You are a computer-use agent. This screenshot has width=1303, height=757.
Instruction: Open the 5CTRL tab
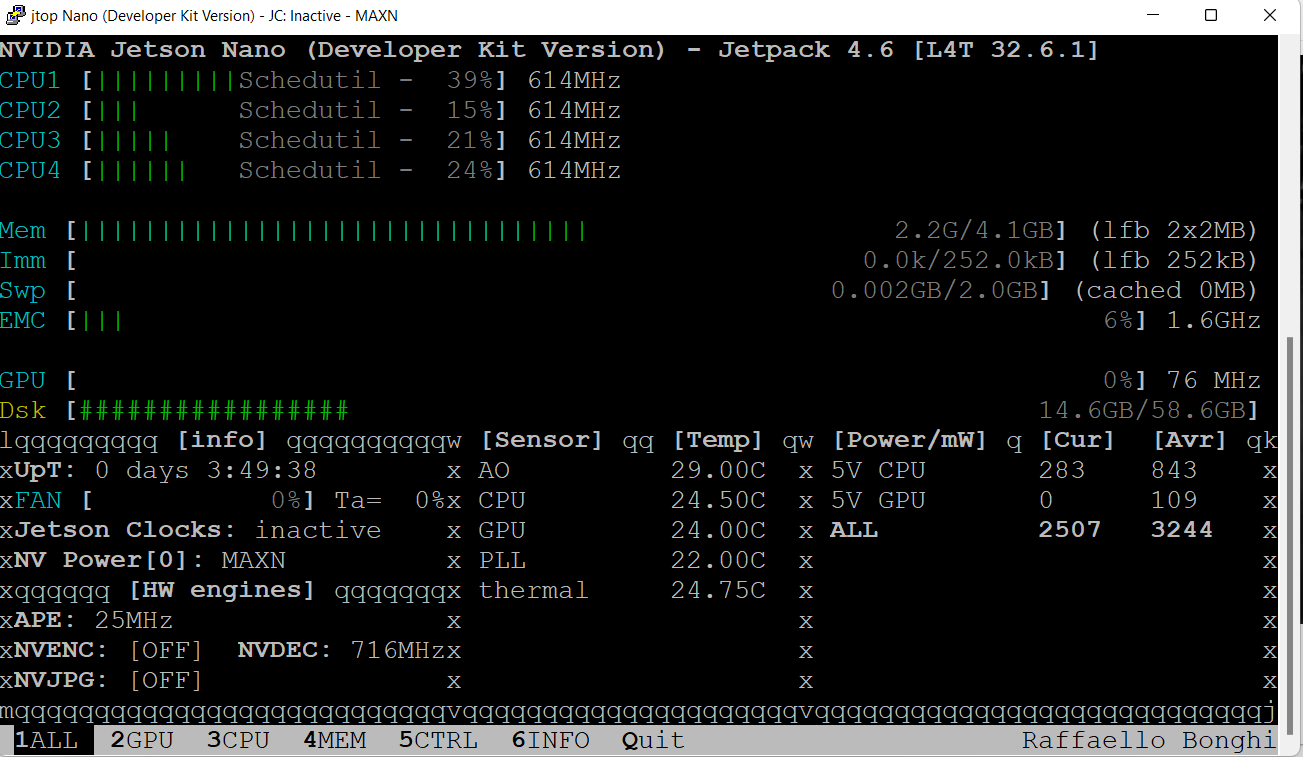coord(438,741)
